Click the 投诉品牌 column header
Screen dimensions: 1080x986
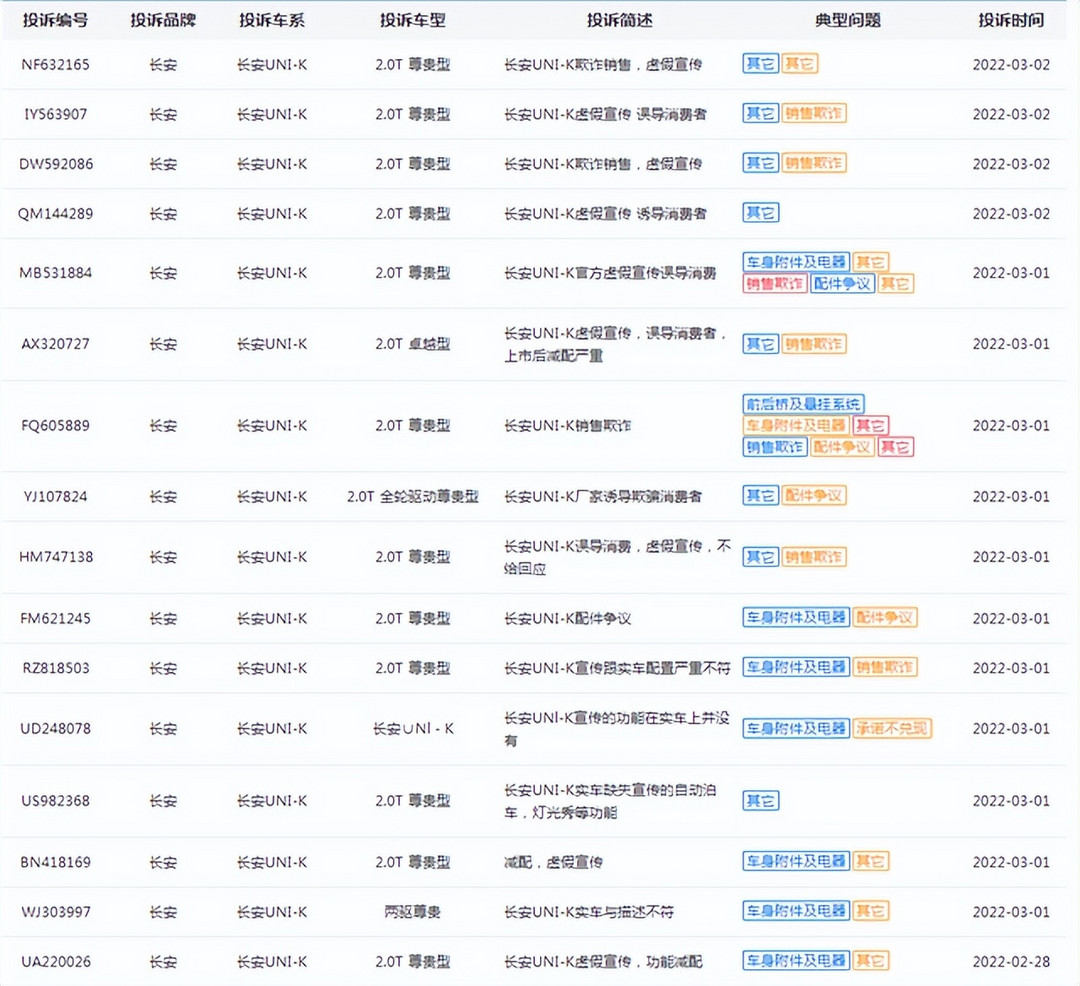click(163, 20)
